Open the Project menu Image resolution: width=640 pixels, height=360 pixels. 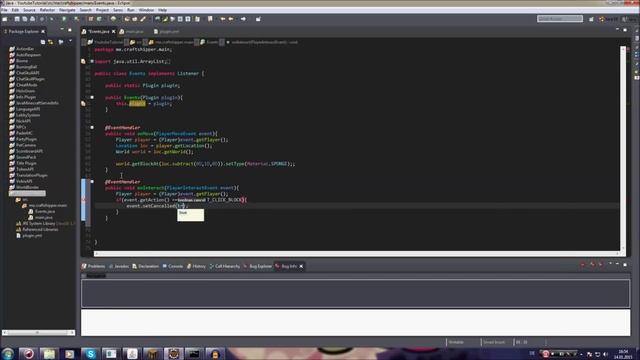(x=102, y=10)
